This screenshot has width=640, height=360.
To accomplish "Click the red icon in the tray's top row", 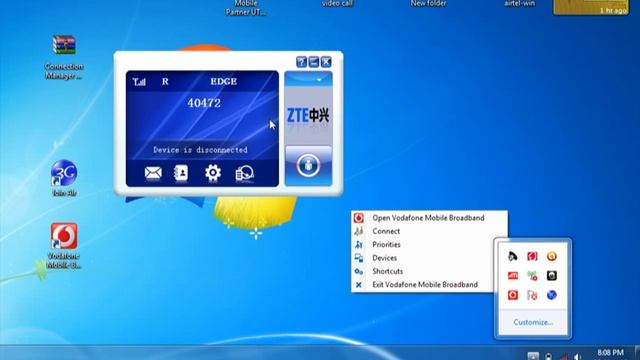I will (x=532, y=256).
